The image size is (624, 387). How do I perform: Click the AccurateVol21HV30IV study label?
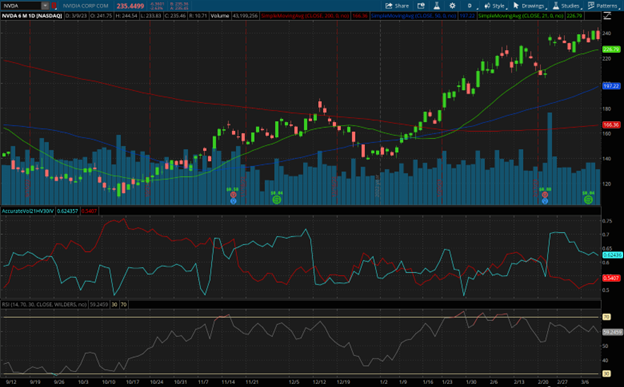point(27,211)
